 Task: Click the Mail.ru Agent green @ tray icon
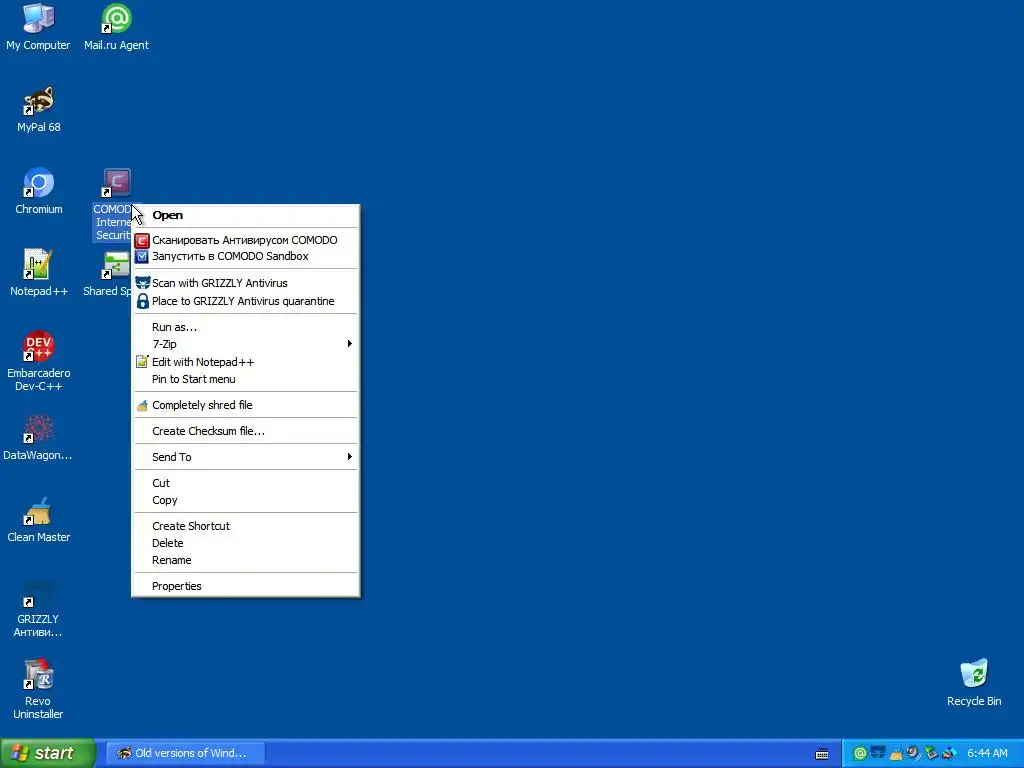point(860,754)
